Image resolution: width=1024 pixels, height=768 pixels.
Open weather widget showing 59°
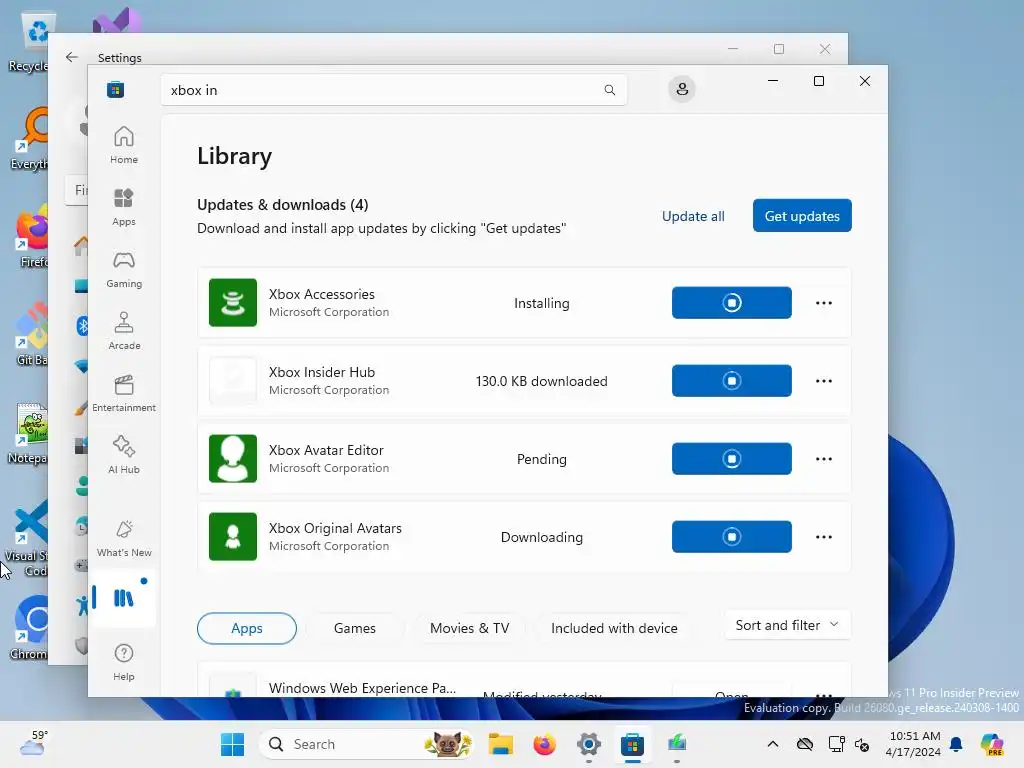pyautogui.click(x=33, y=743)
